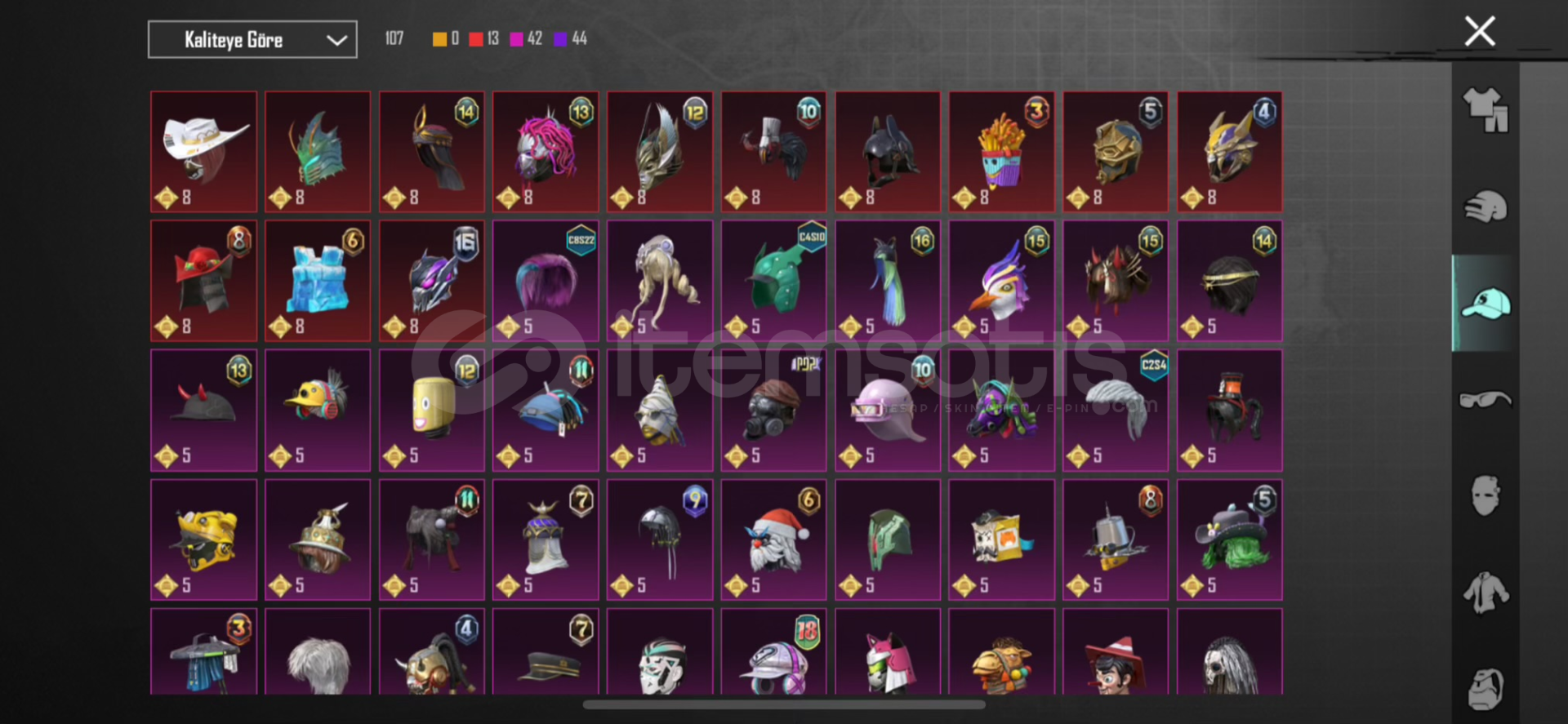1568x724 pixels.
Task: Open the outfits category icon
Action: coord(1485,110)
